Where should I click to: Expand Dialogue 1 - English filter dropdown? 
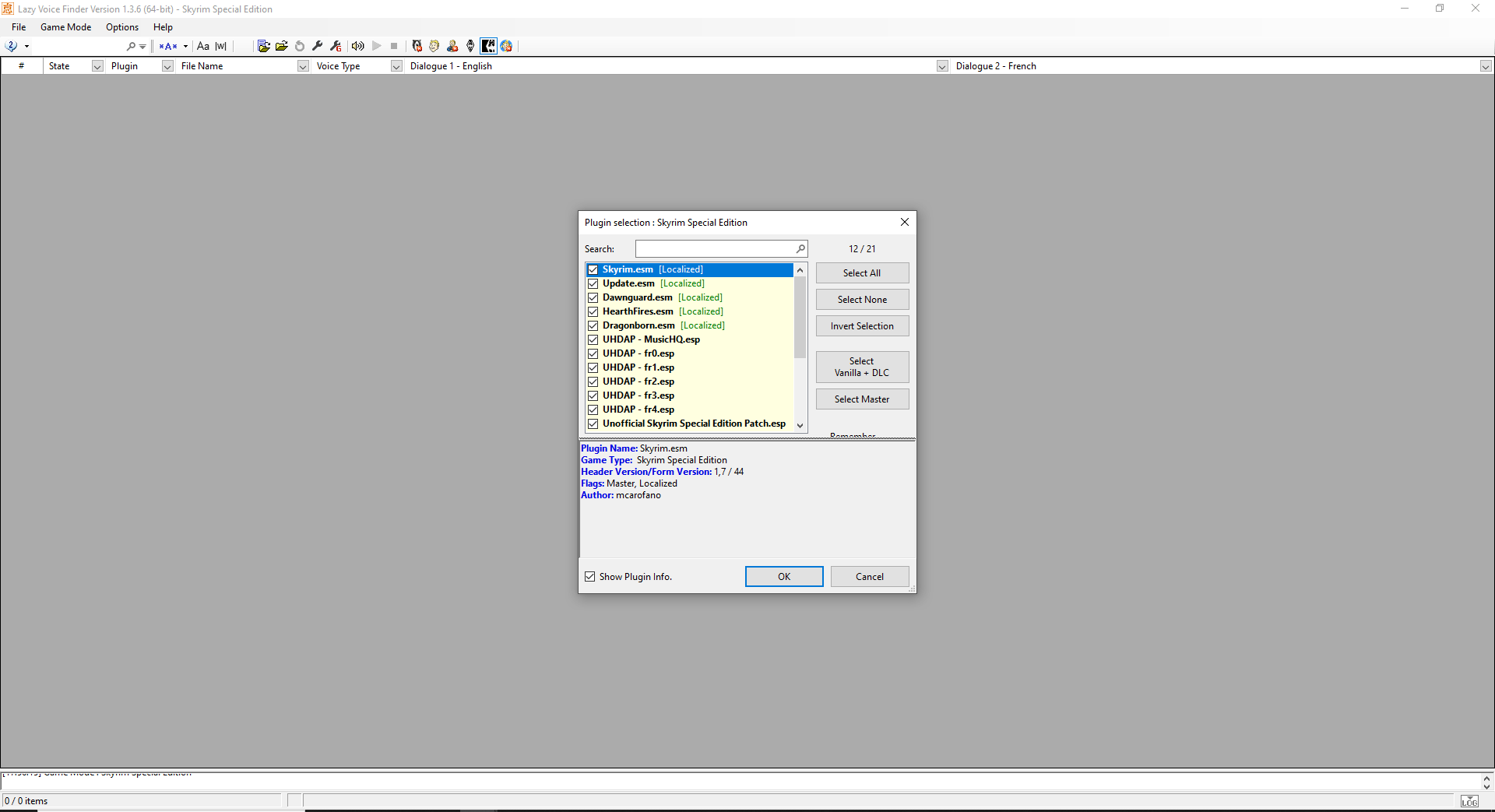tap(942, 66)
